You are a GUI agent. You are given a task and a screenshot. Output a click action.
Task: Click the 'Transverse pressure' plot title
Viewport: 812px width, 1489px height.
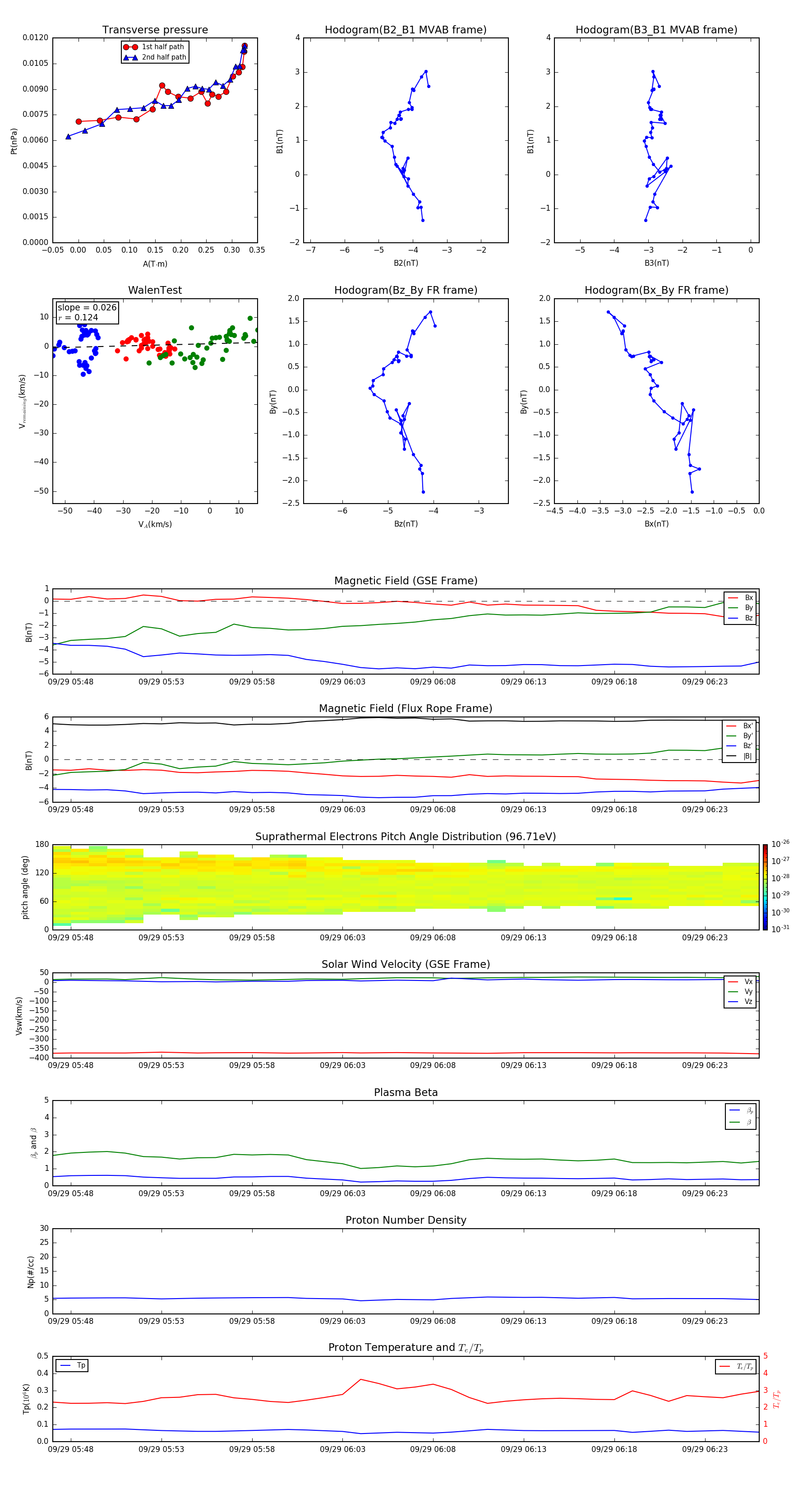pos(155,30)
